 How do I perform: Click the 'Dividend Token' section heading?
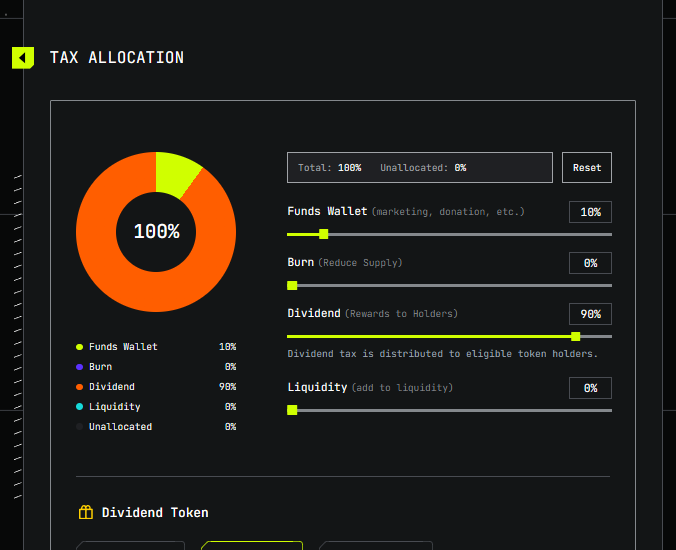(155, 512)
